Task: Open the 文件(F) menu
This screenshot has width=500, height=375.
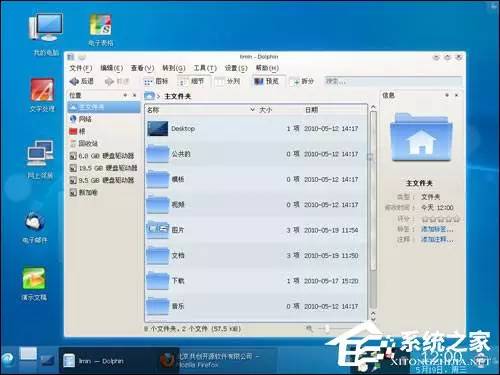Action: pos(81,68)
